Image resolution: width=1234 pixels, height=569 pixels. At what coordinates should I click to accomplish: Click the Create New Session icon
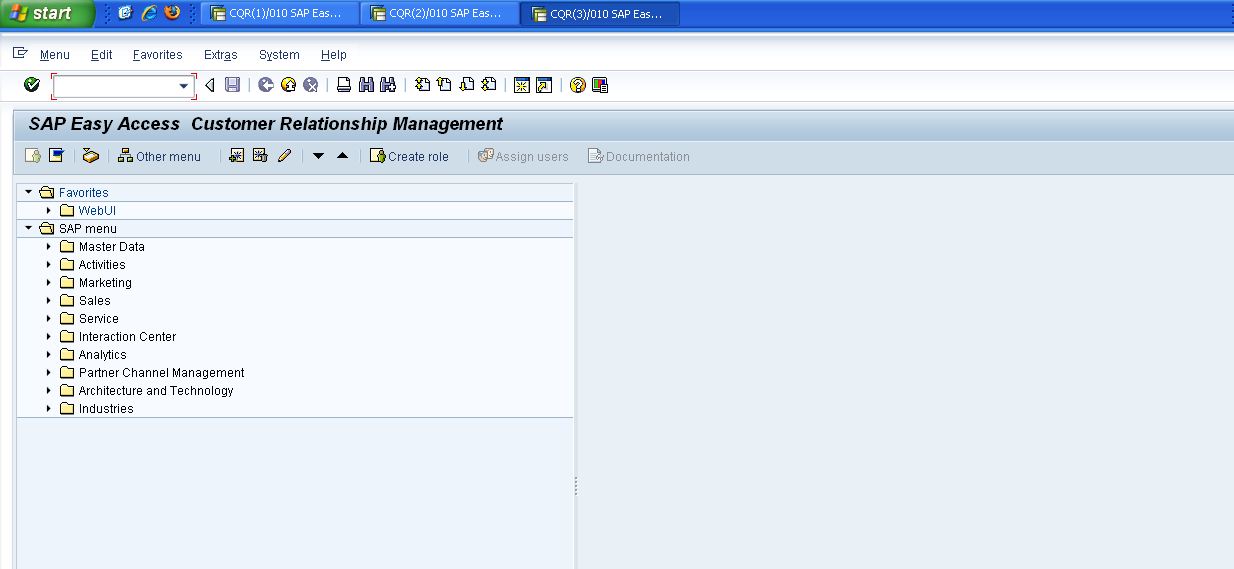coord(521,85)
